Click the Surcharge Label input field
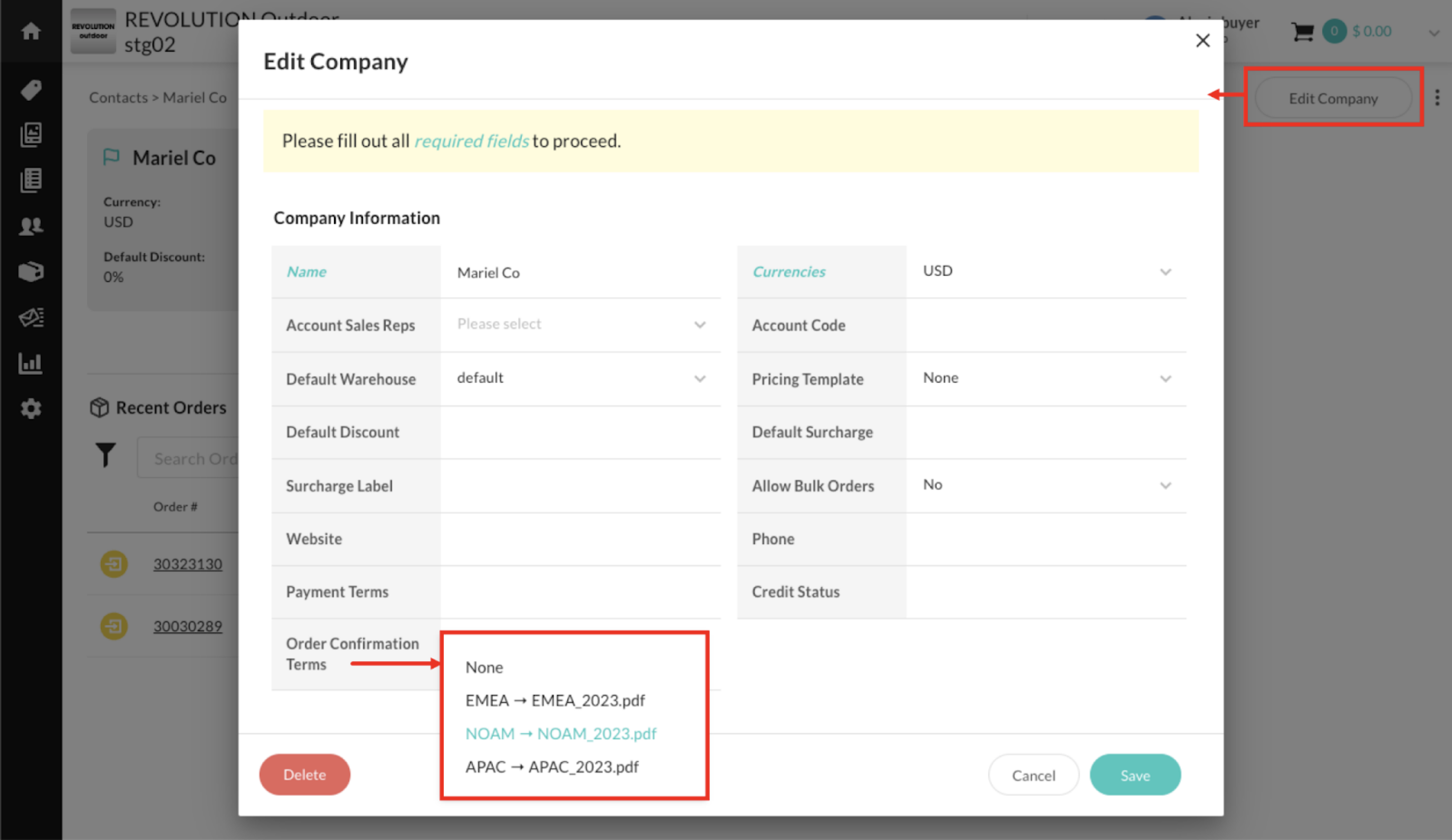Screen dimensions: 1452x840 click(580, 486)
